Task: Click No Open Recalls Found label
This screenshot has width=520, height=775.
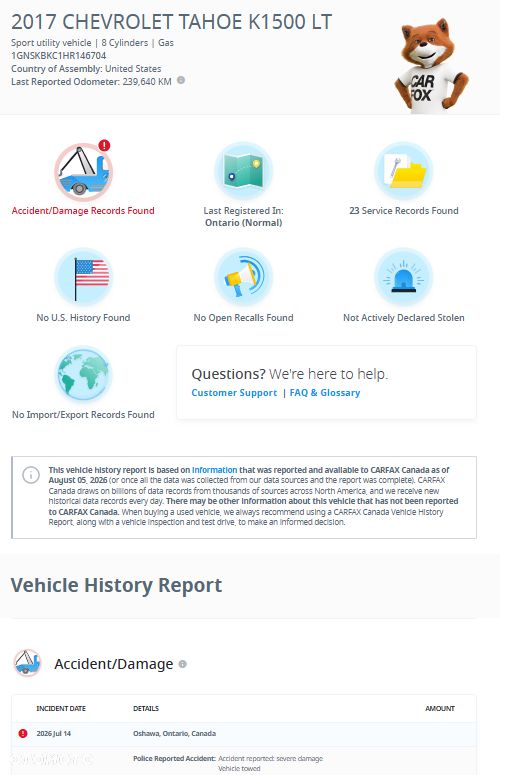Action: (x=243, y=318)
